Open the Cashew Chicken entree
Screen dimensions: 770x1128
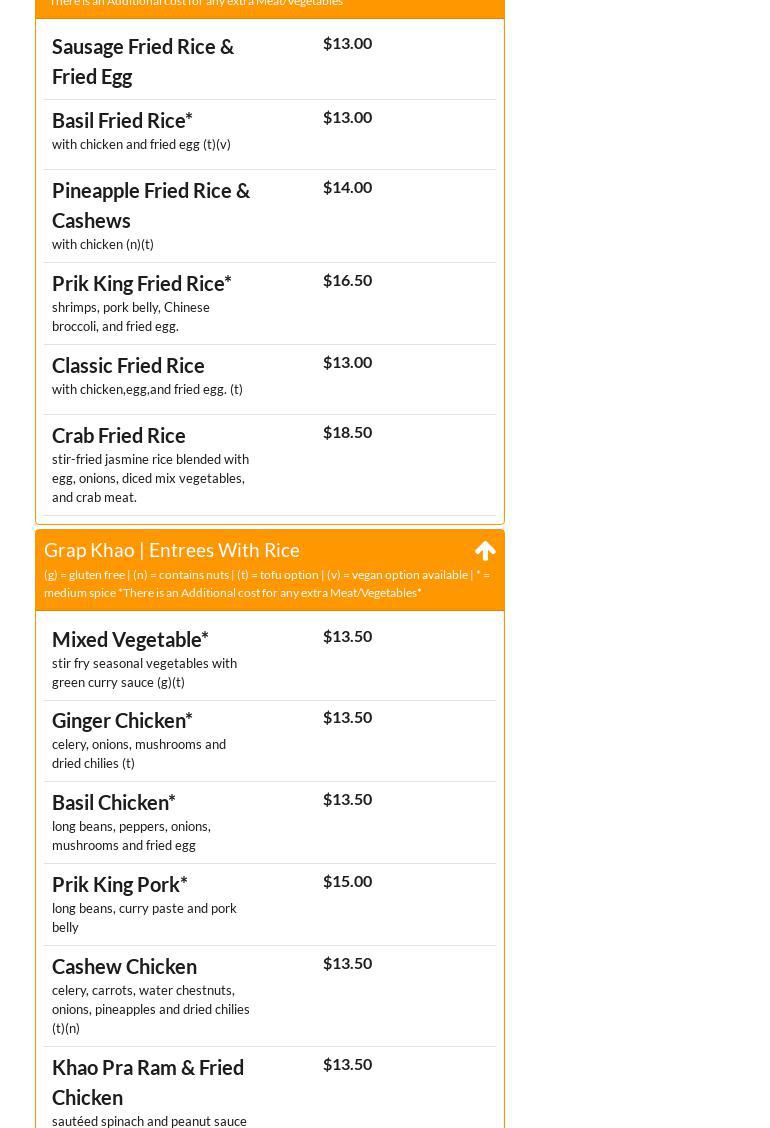124,966
